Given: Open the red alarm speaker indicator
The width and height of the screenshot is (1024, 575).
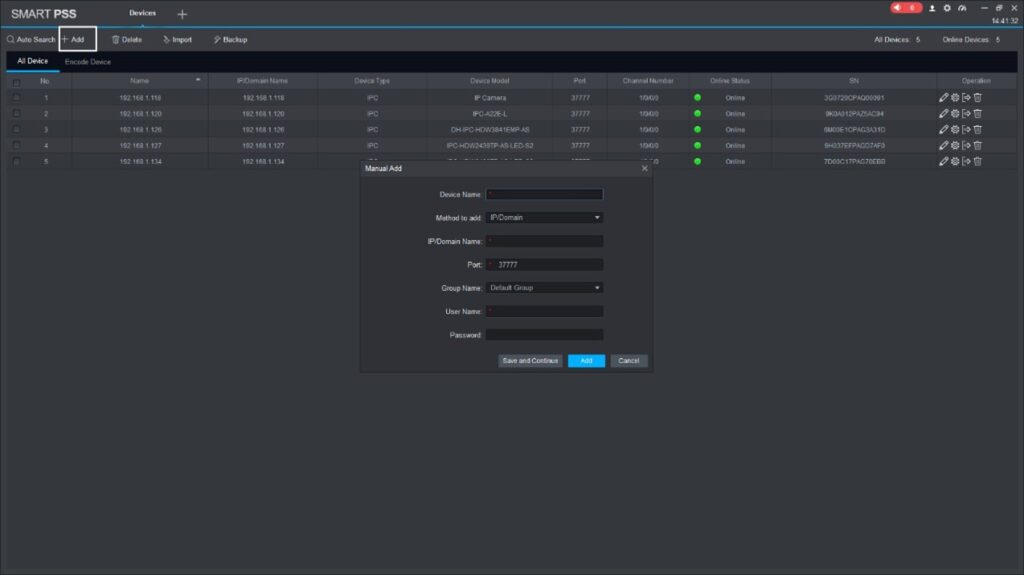Looking at the screenshot, I should tap(906, 8).
